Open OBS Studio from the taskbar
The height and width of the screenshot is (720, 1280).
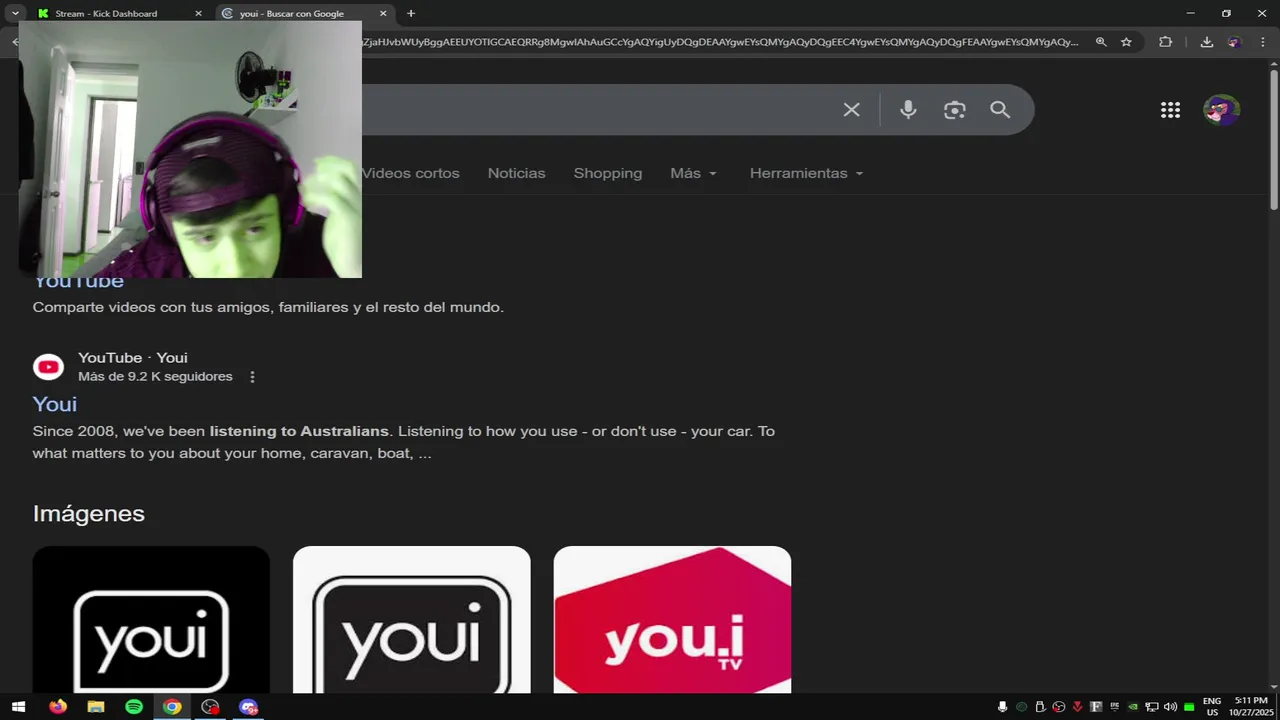[210, 707]
